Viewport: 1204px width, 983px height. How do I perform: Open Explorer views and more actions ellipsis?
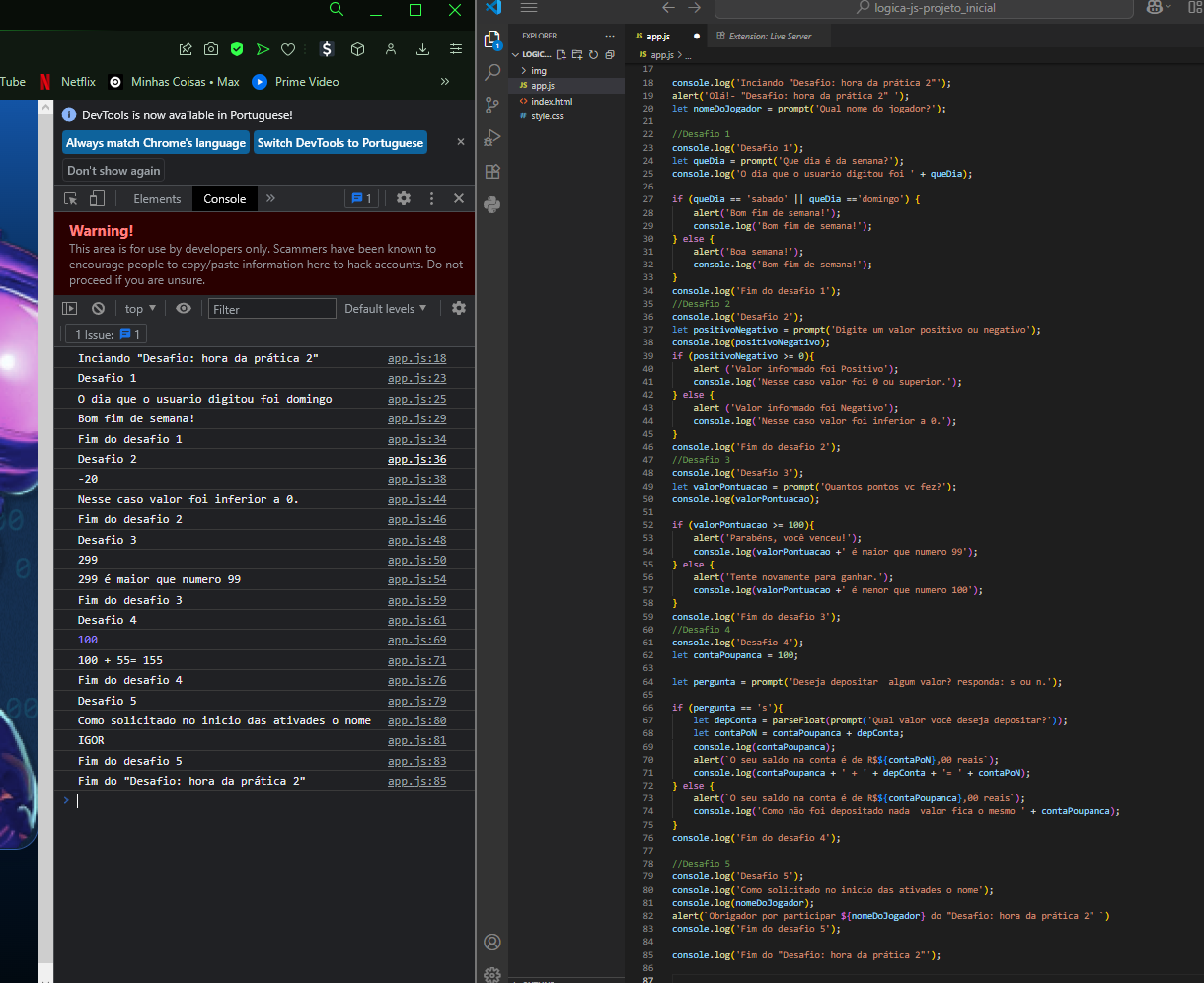coord(611,36)
